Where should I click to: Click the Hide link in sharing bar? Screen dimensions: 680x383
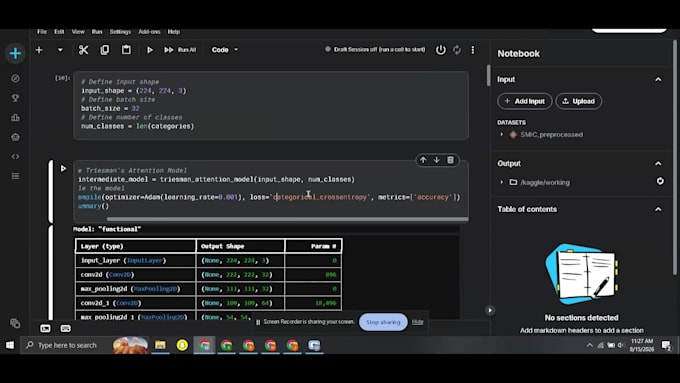click(x=417, y=322)
